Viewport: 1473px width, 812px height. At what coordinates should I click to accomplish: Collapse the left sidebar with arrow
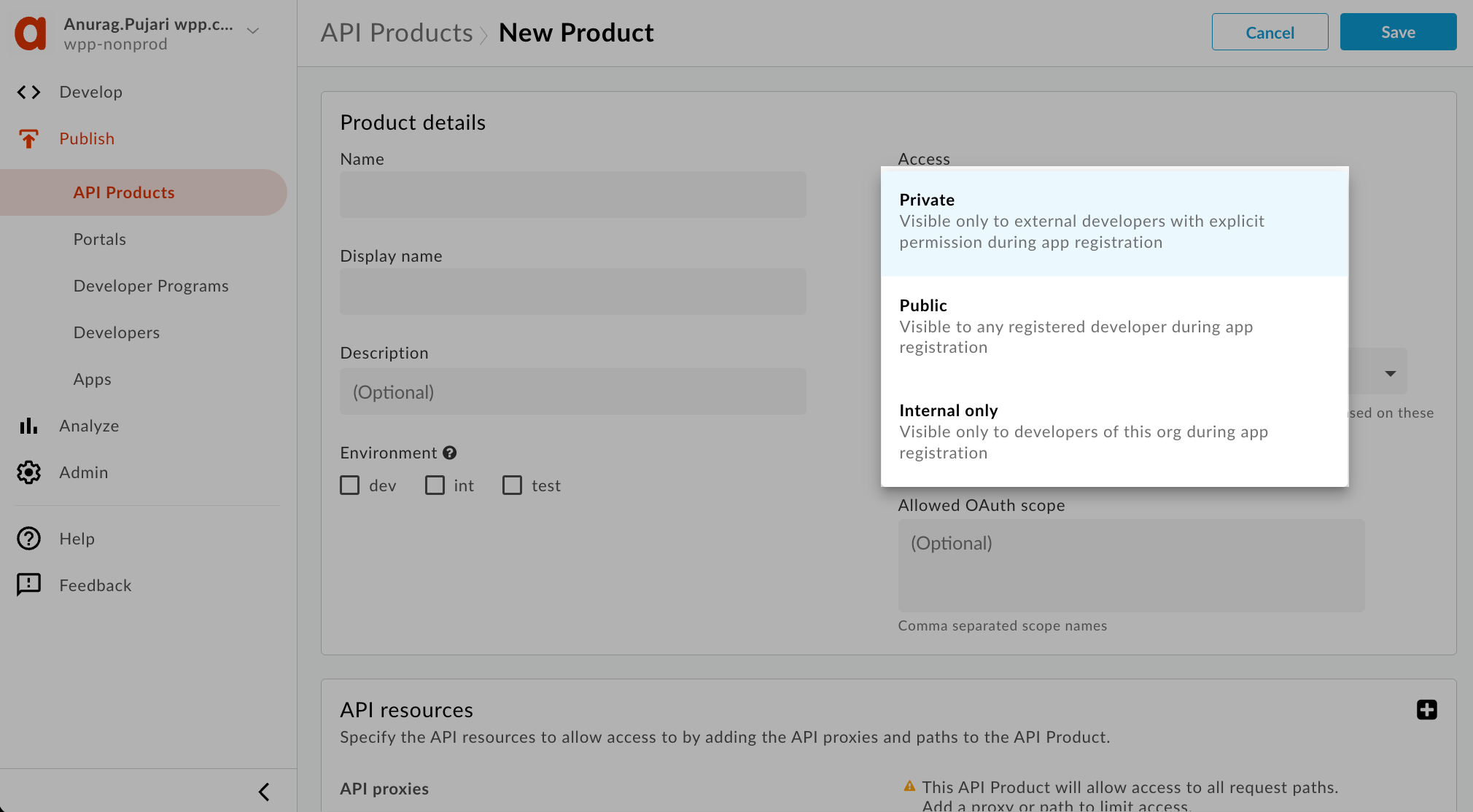264,792
